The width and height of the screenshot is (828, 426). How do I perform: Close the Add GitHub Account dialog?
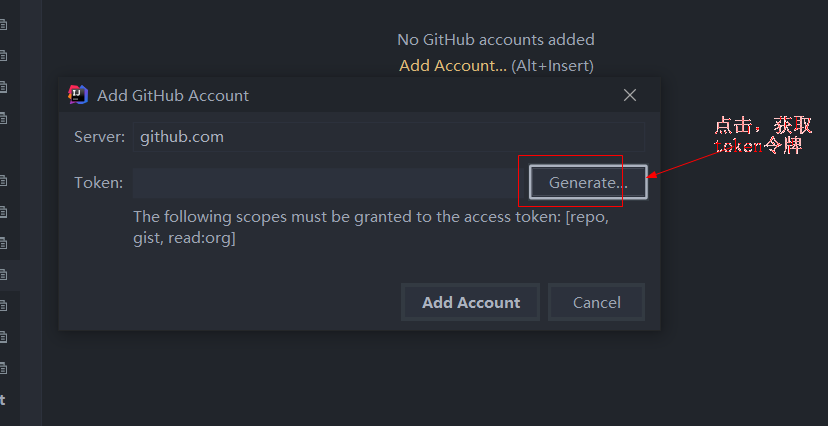click(x=629, y=95)
